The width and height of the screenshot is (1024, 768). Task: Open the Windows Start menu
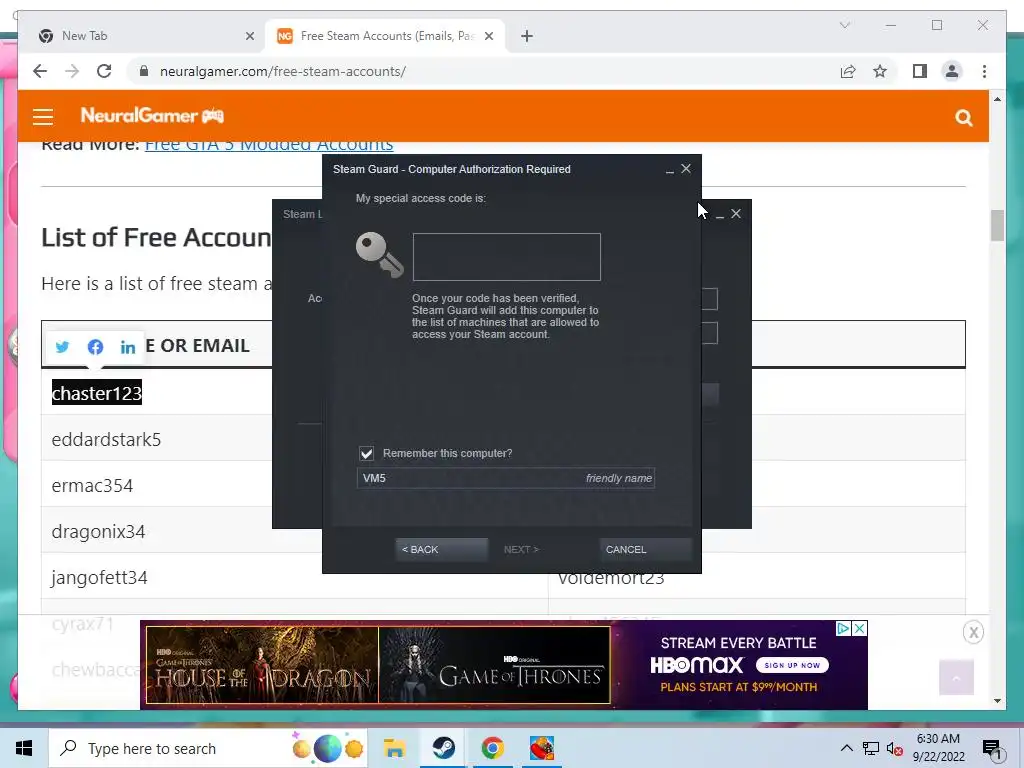[x=24, y=748]
